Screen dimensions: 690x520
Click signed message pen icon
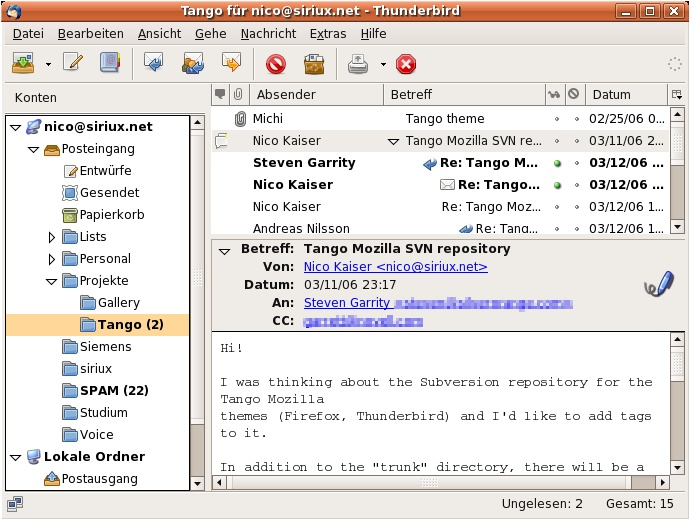point(658,284)
